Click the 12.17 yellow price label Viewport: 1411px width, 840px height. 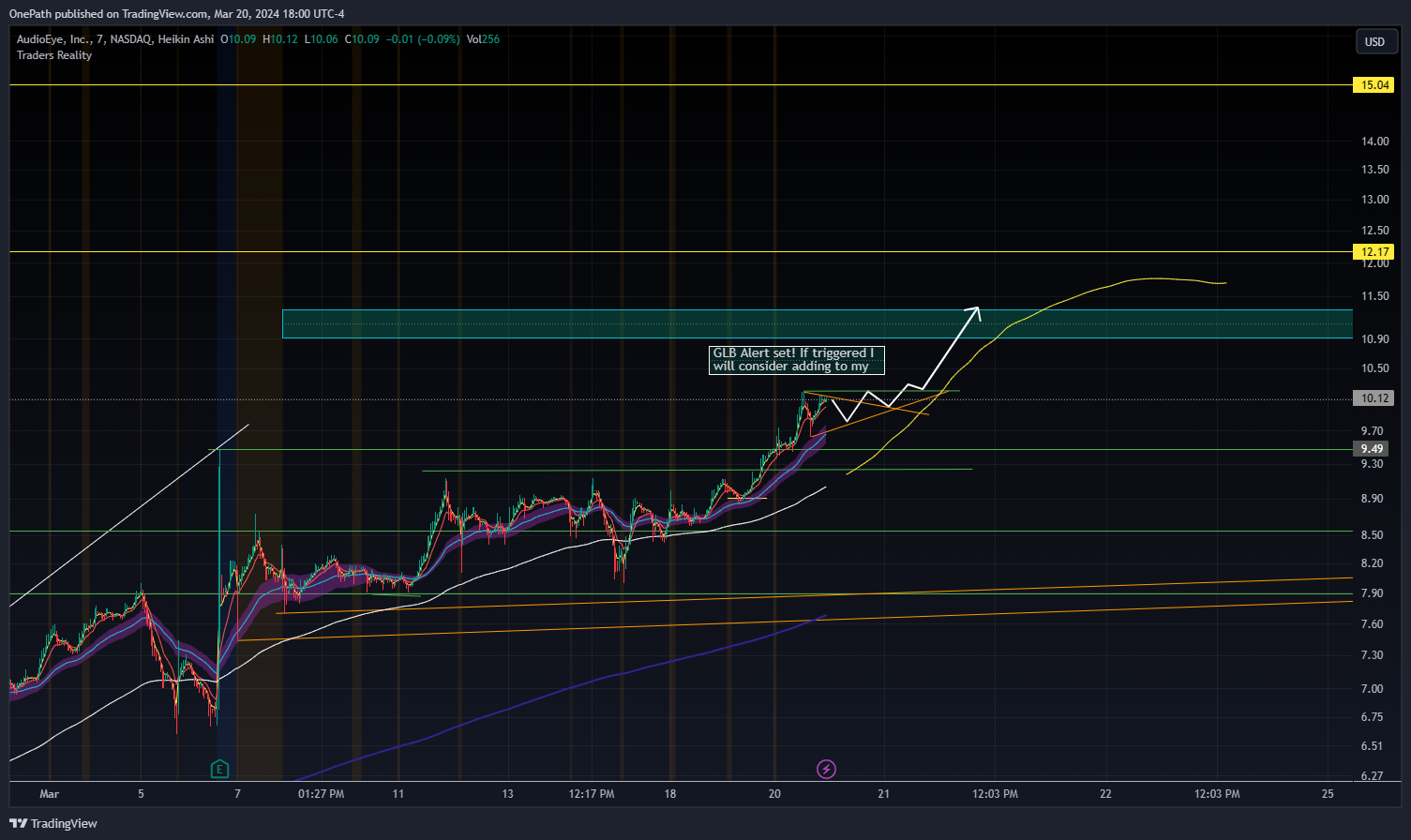click(x=1375, y=252)
